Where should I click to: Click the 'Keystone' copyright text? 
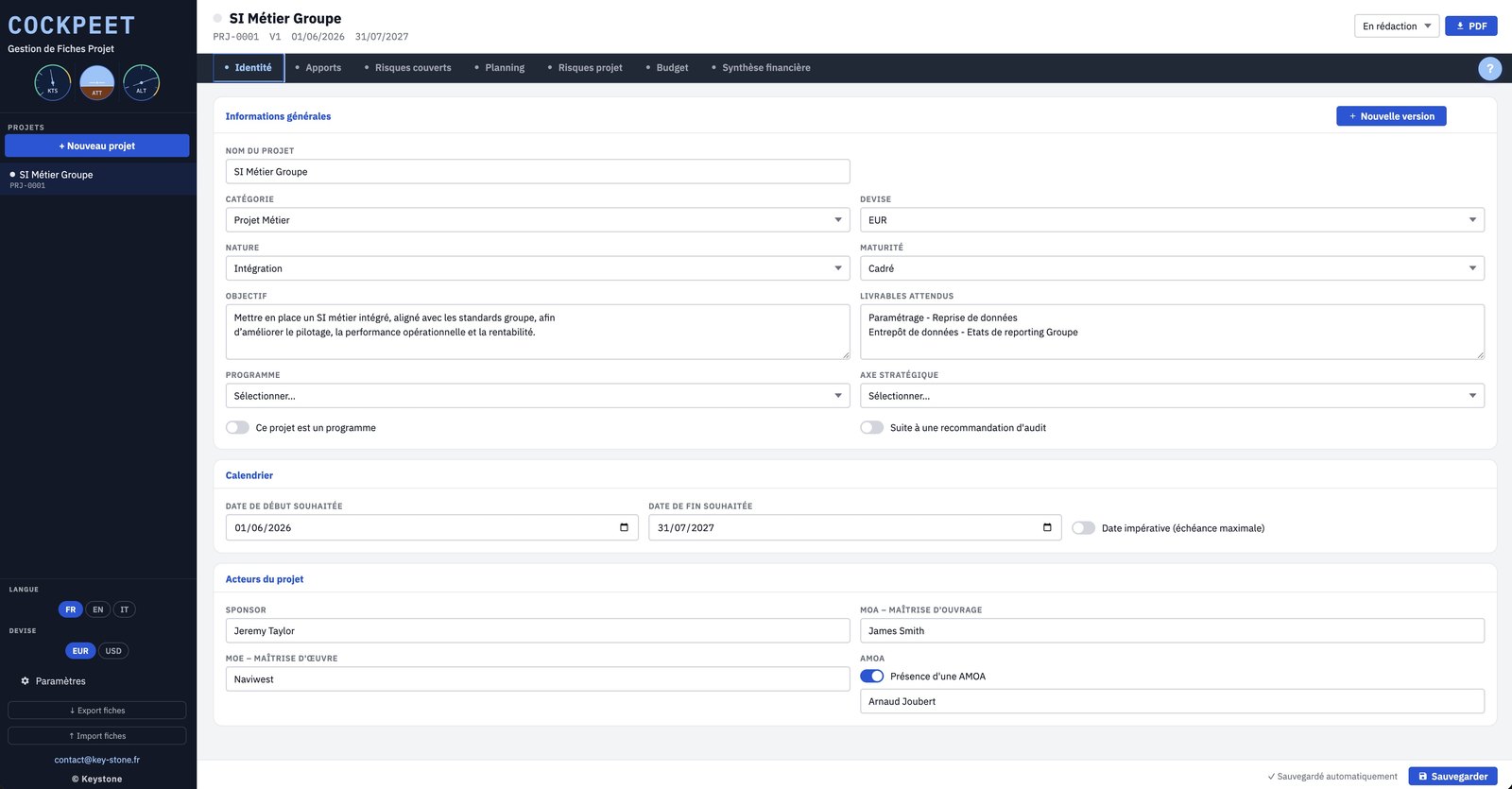(x=97, y=780)
